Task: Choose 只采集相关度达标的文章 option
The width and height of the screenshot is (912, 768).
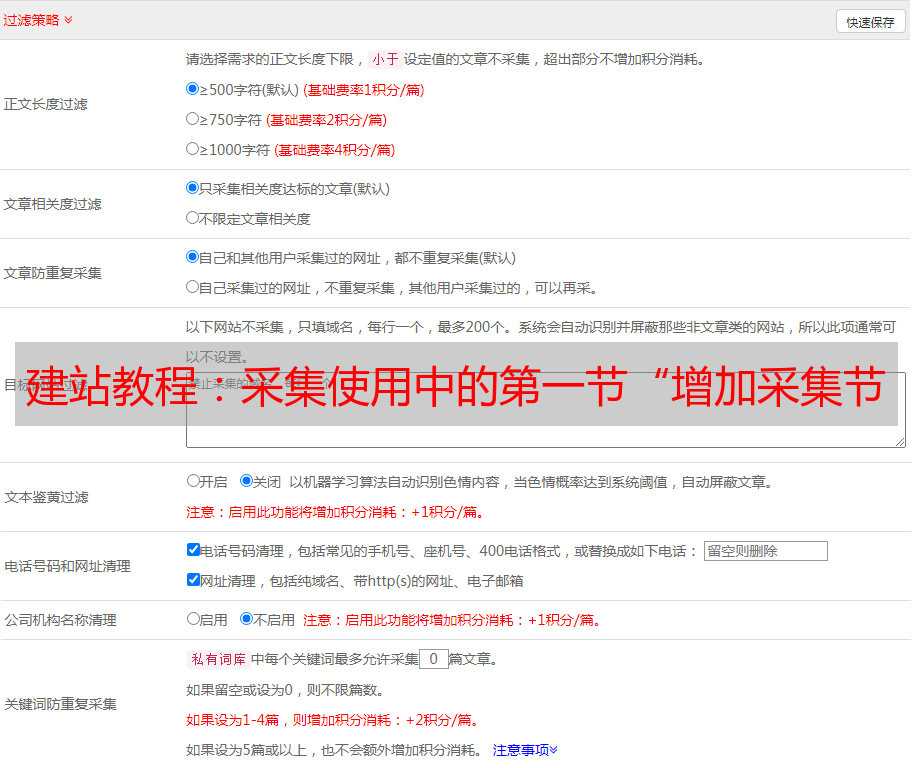Action: (193, 188)
